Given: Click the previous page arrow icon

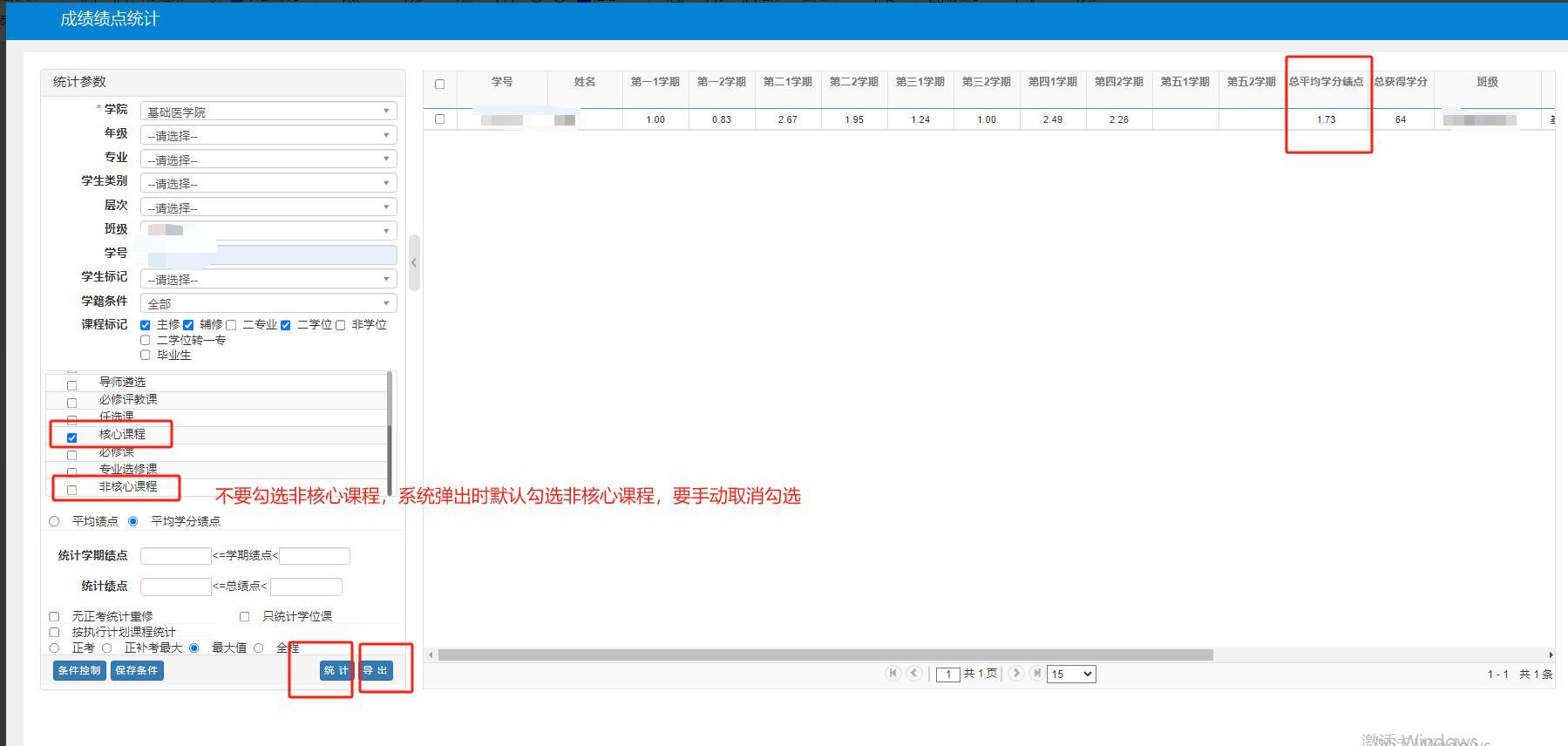Looking at the screenshot, I should [x=913, y=673].
